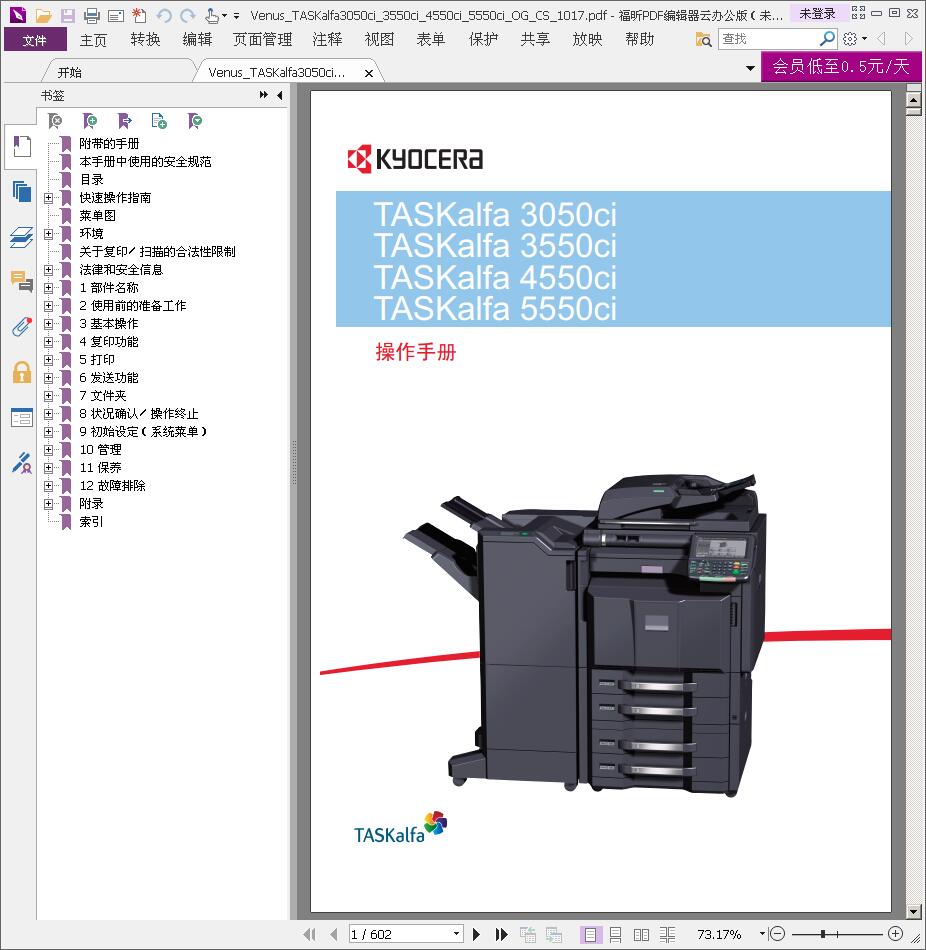Open advanced search with the folder-magnifier icon
926x950 pixels.
704,39
